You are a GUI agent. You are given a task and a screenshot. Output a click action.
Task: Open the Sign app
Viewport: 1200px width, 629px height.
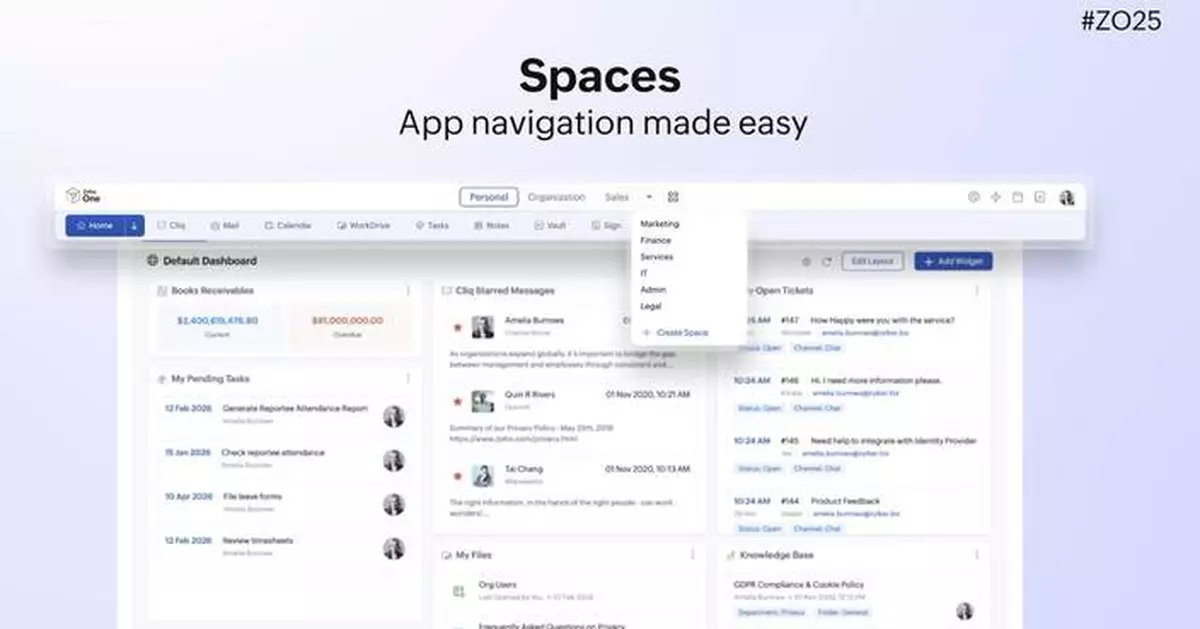tap(606, 225)
